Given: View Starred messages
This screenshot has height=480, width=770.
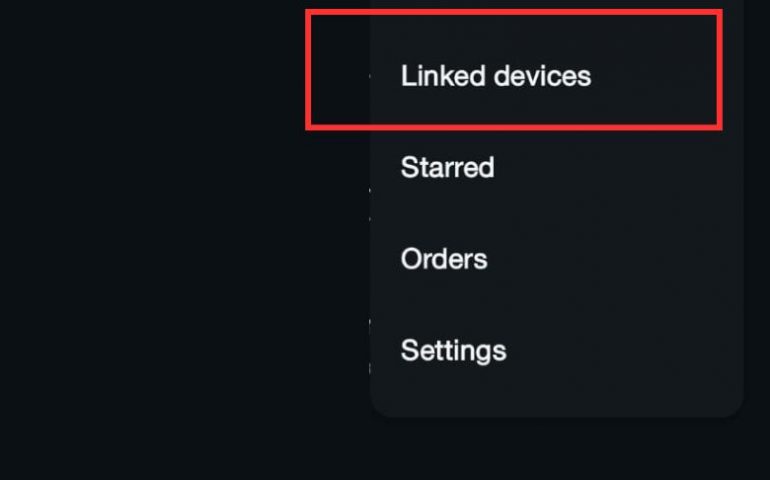Looking at the screenshot, I should [447, 167].
